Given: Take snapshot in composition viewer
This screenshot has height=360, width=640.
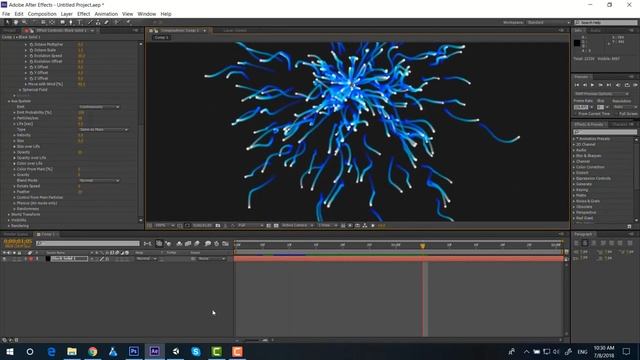Looking at the screenshot, I should click(x=218, y=225).
